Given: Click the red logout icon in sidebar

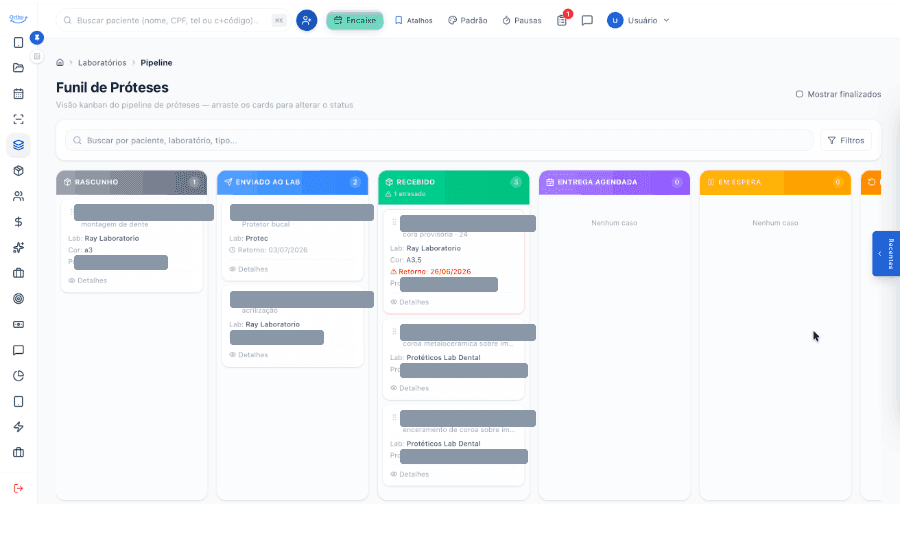Looking at the screenshot, I should tap(18, 488).
